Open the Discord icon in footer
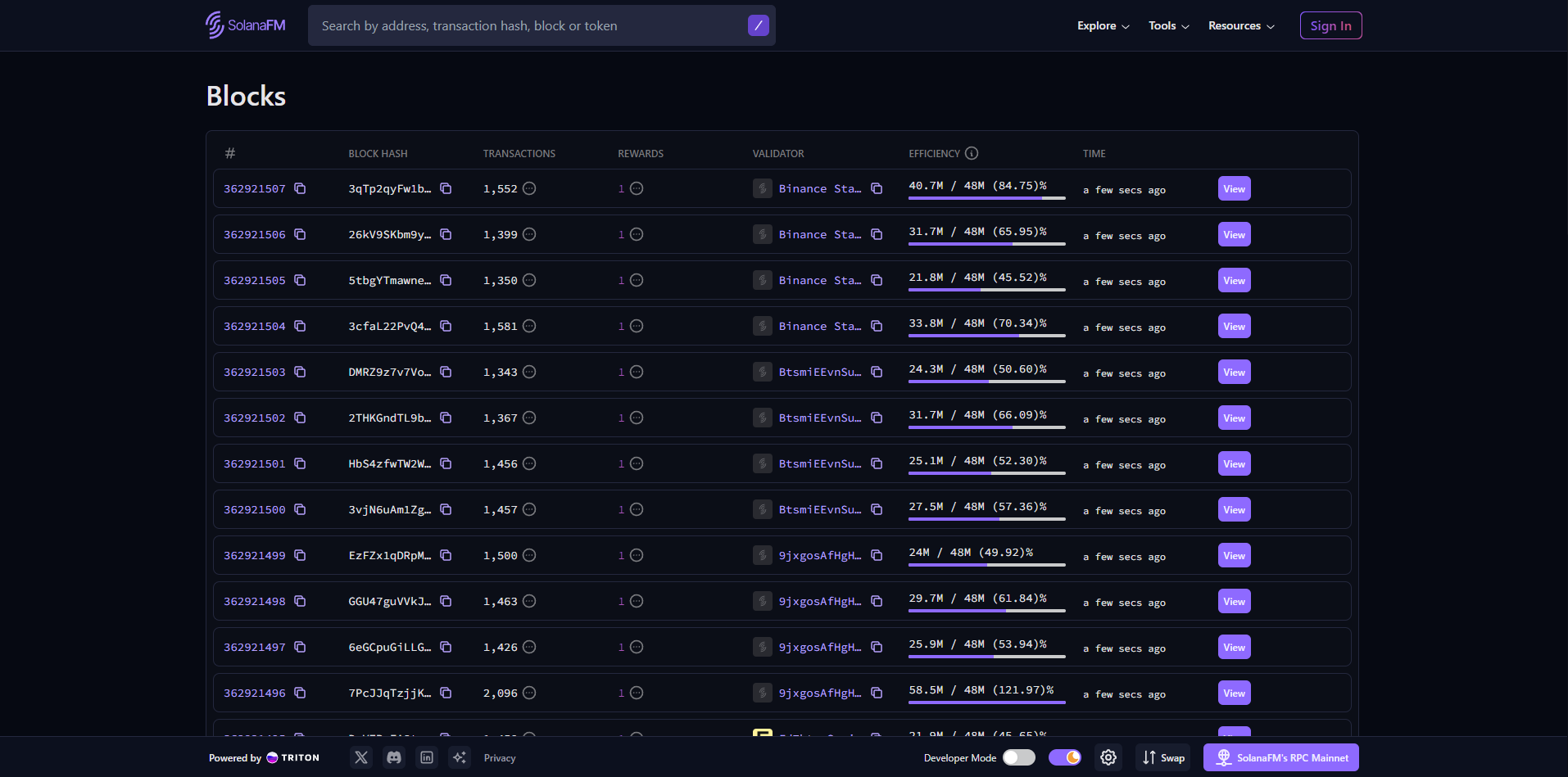The image size is (1568, 777). 394,757
